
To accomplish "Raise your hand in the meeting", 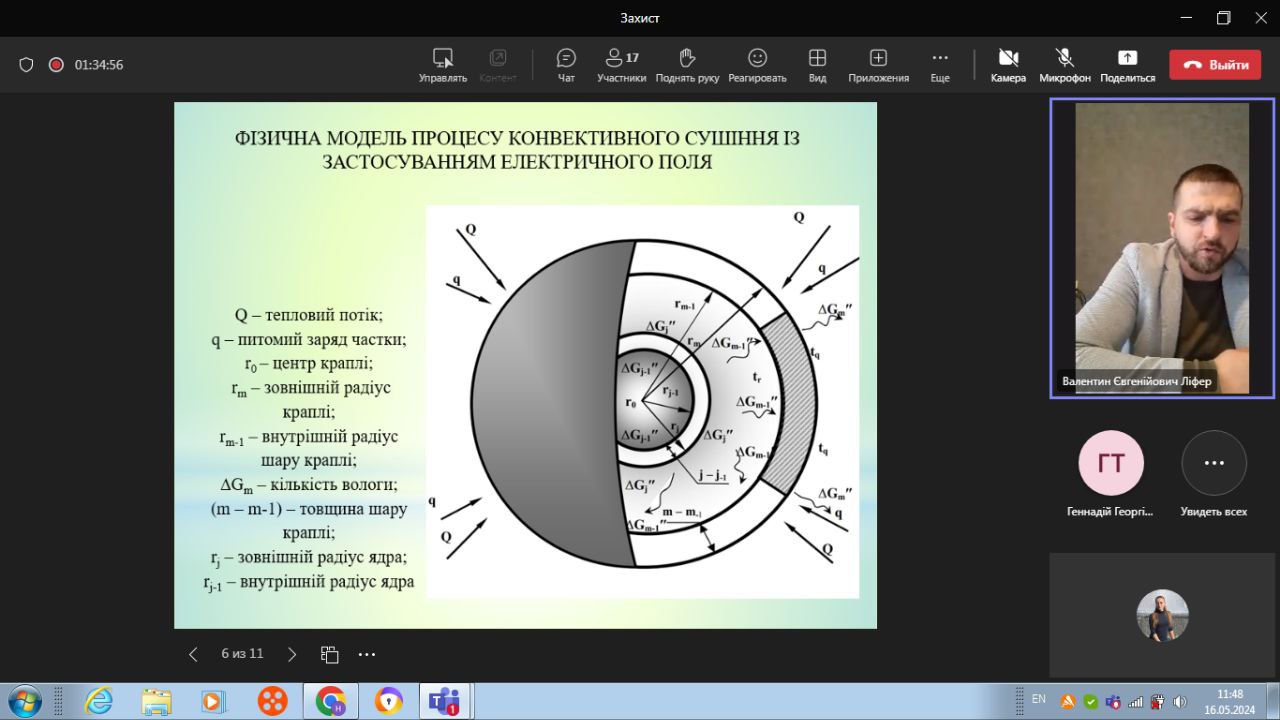I will tap(687, 65).
